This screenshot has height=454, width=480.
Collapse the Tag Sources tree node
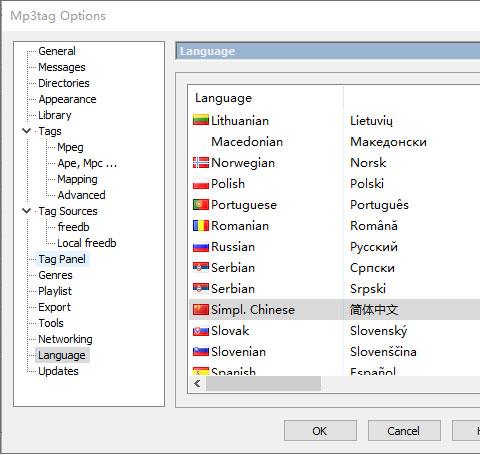(x=27, y=211)
